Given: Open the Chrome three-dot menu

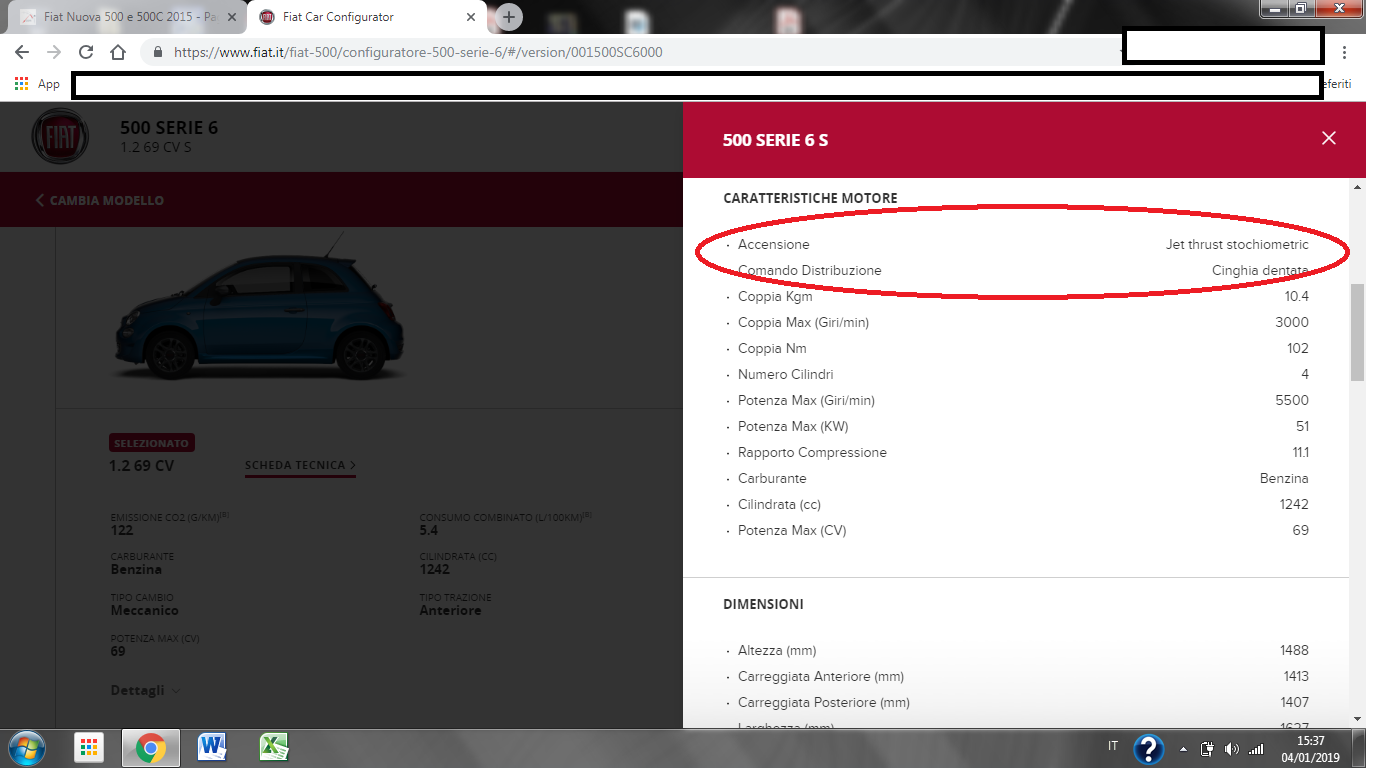Looking at the screenshot, I should coord(1344,52).
